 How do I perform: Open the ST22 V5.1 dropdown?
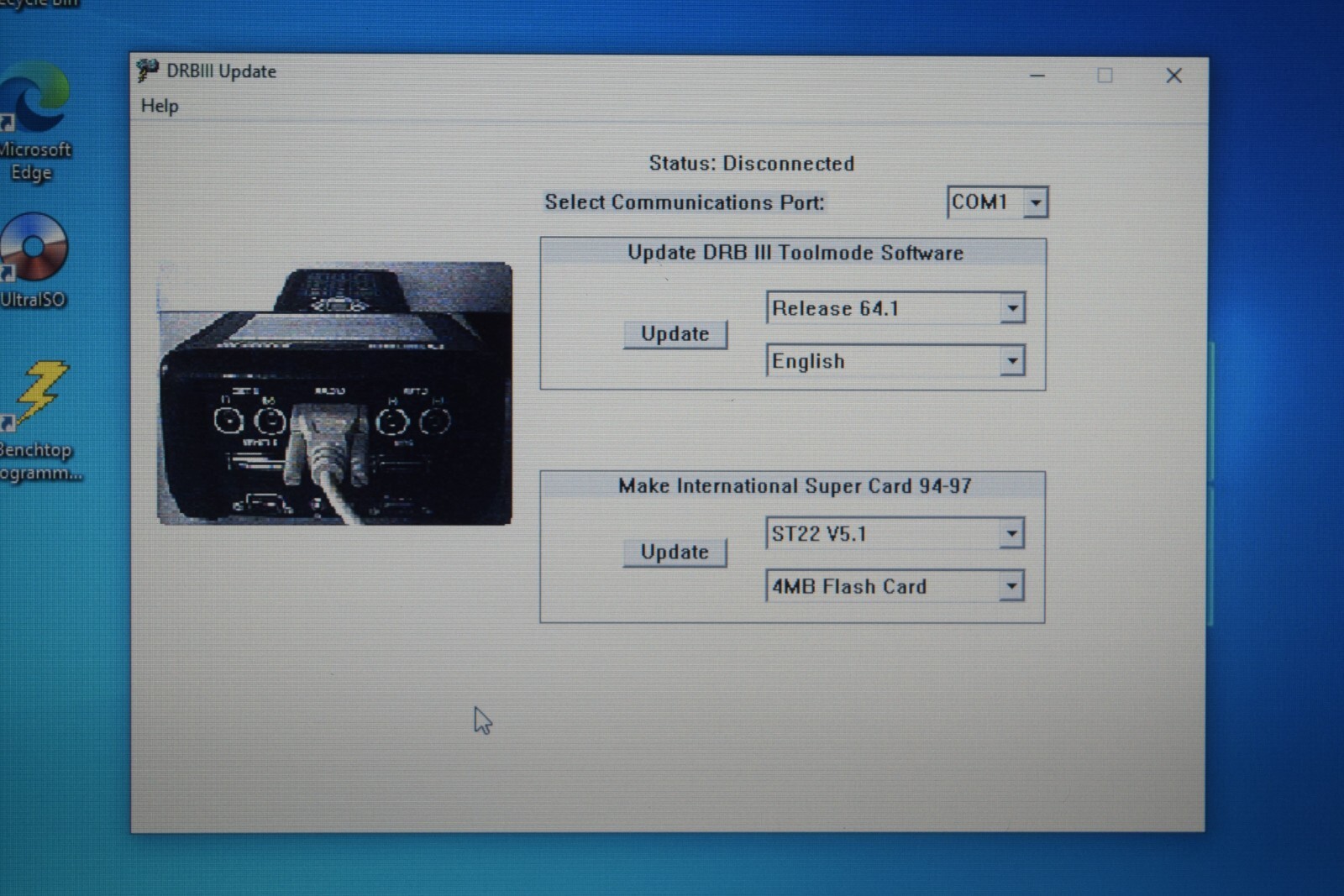click(x=1011, y=533)
